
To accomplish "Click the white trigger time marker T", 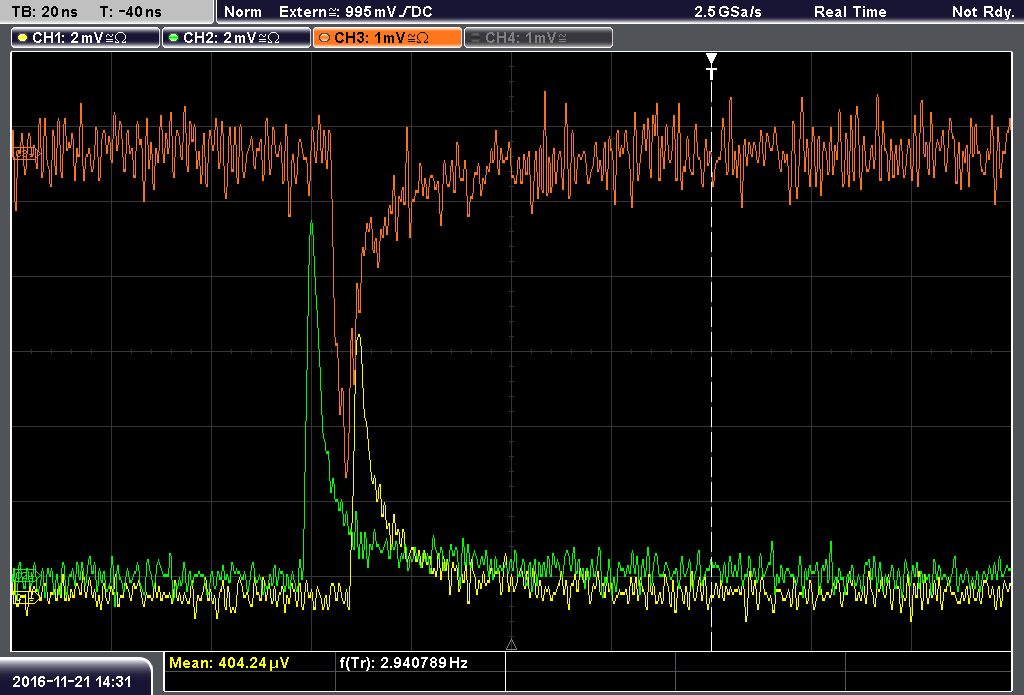I will click(x=711, y=67).
